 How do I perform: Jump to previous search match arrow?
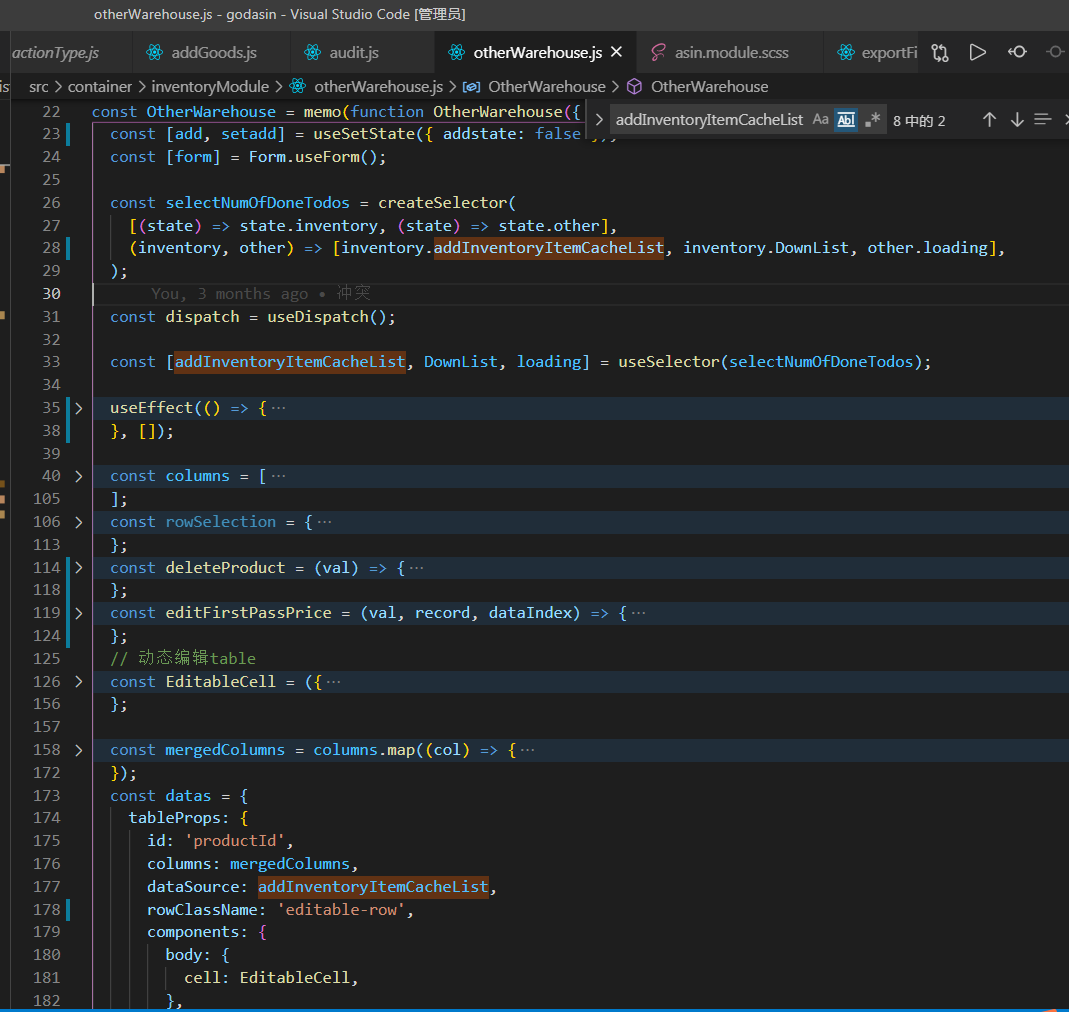point(989,120)
